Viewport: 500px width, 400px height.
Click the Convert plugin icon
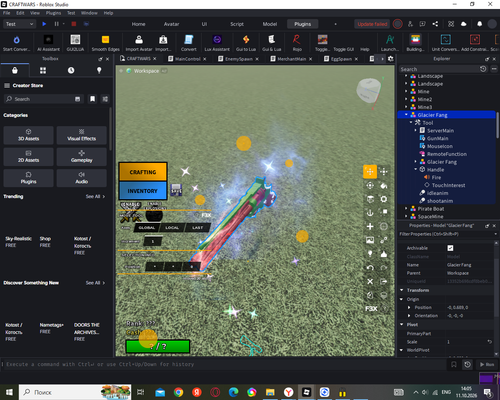189,40
